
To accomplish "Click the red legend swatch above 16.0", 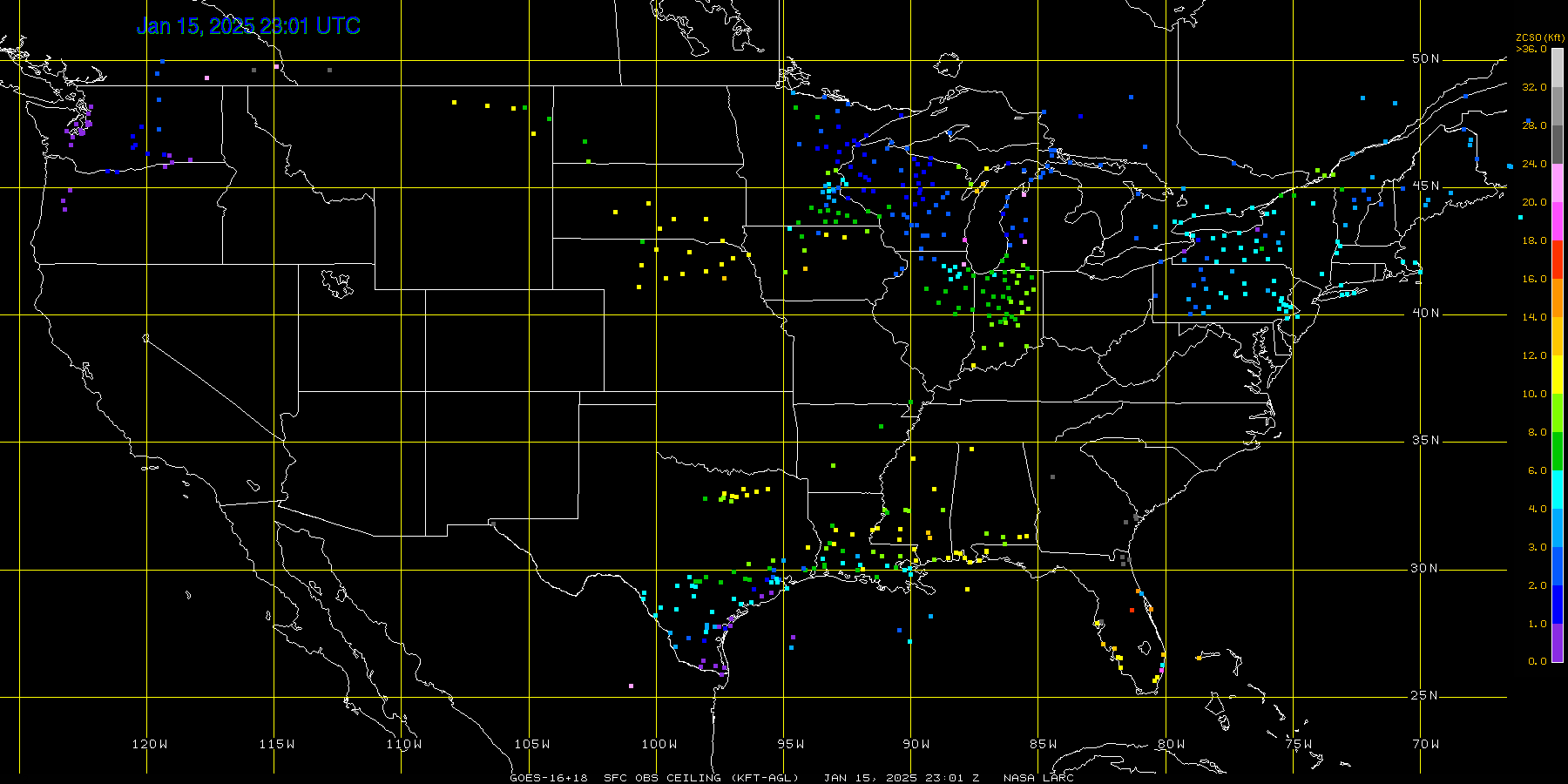I will click(1558, 260).
